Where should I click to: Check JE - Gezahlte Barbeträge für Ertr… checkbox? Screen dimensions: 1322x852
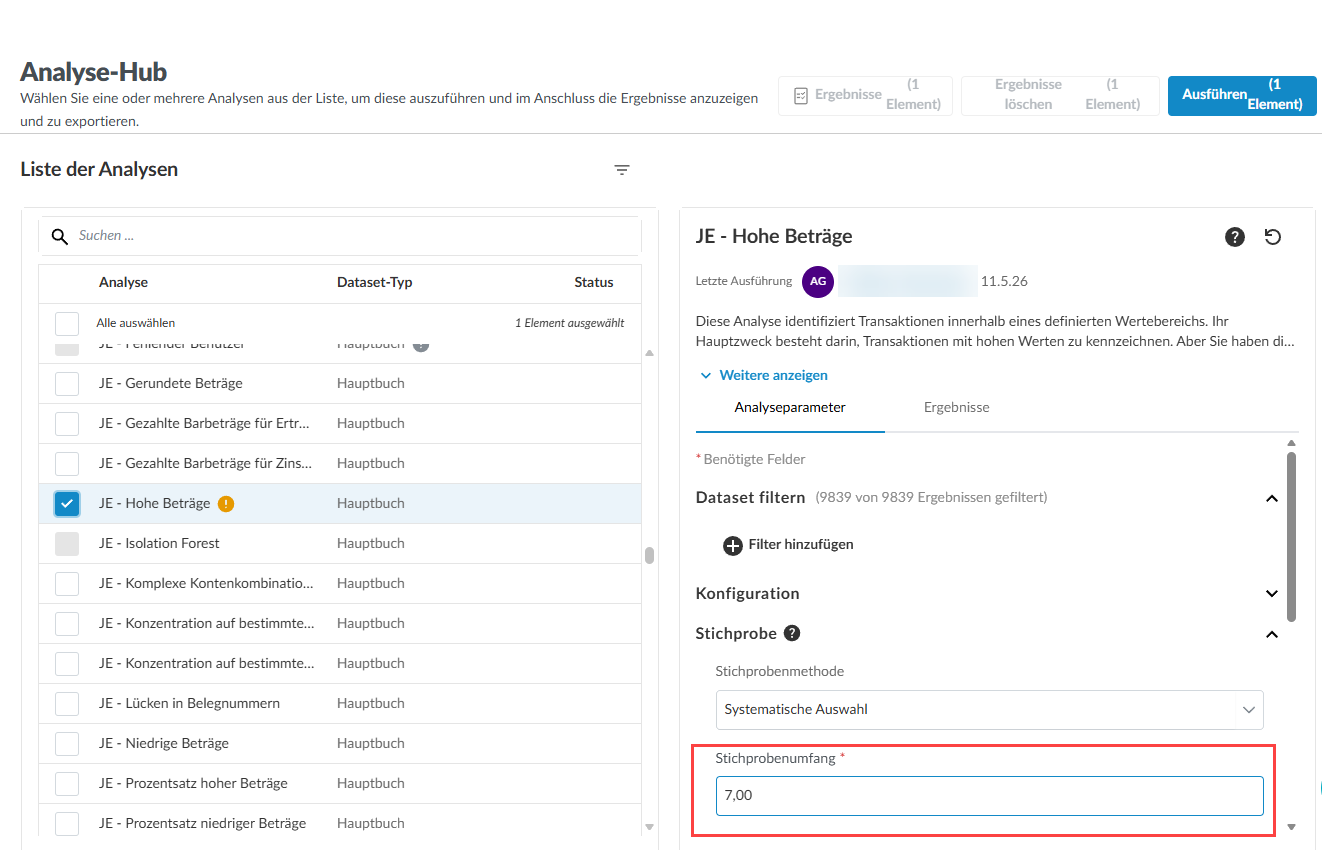(x=67, y=423)
